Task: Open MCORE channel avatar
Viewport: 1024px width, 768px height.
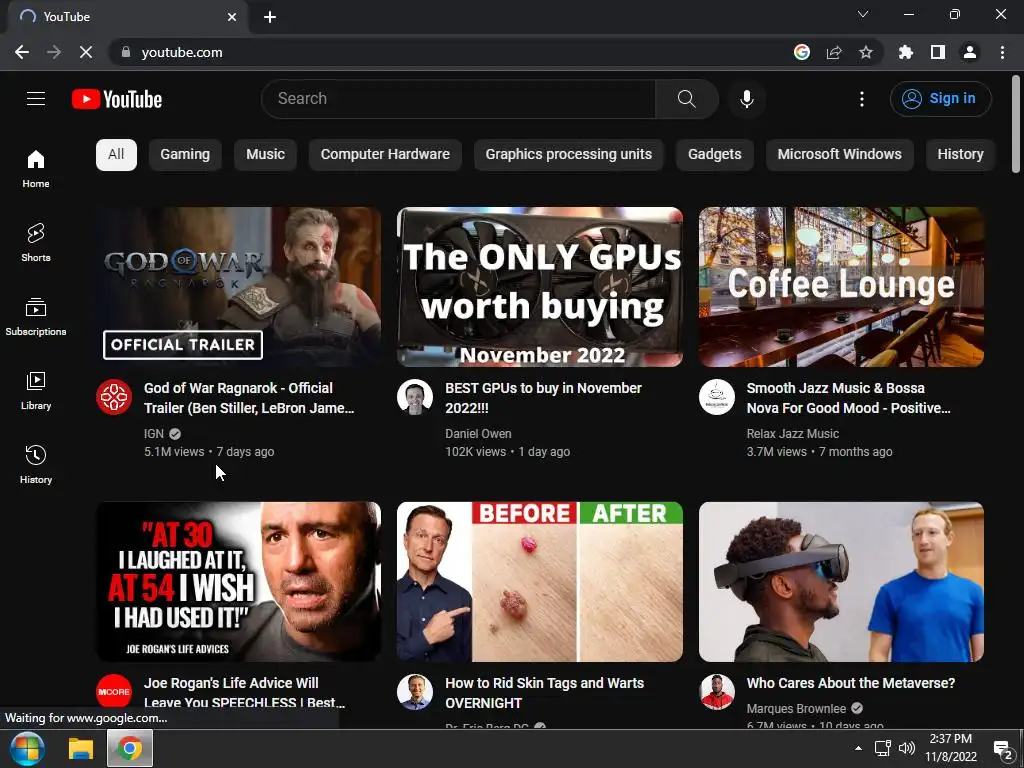Action: click(114, 692)
